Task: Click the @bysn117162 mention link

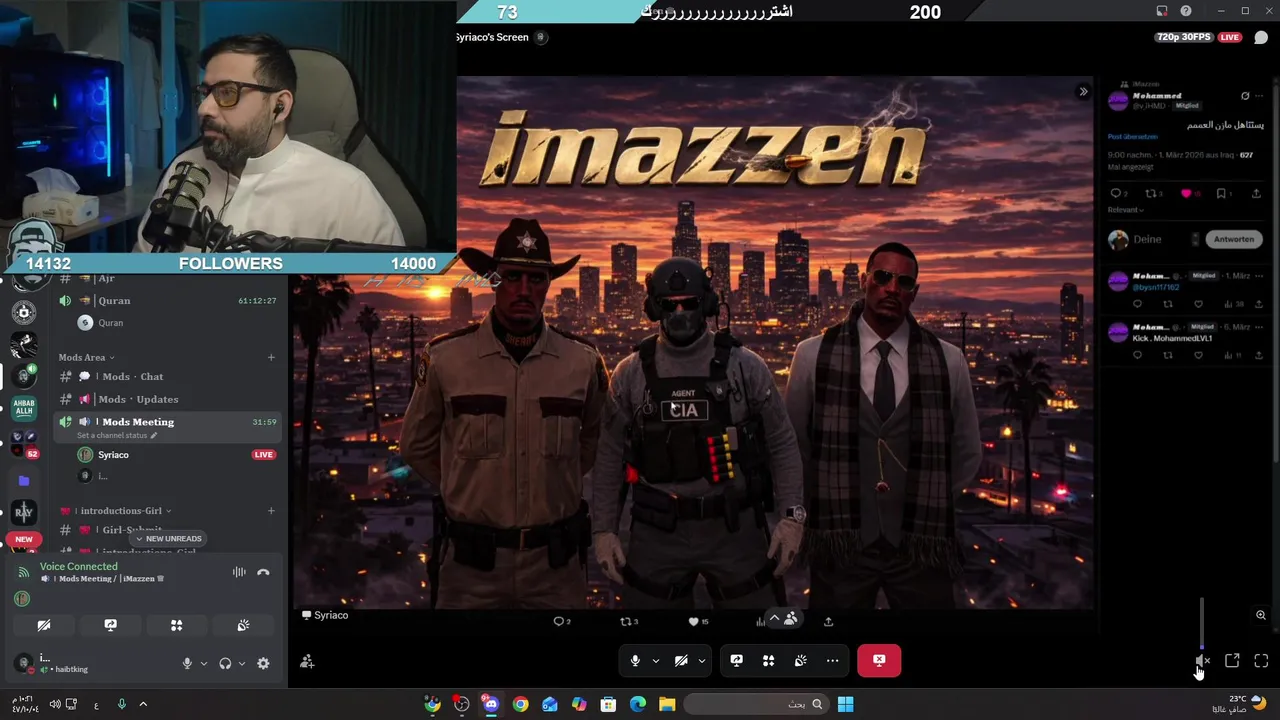Action: click(1156, 287)
